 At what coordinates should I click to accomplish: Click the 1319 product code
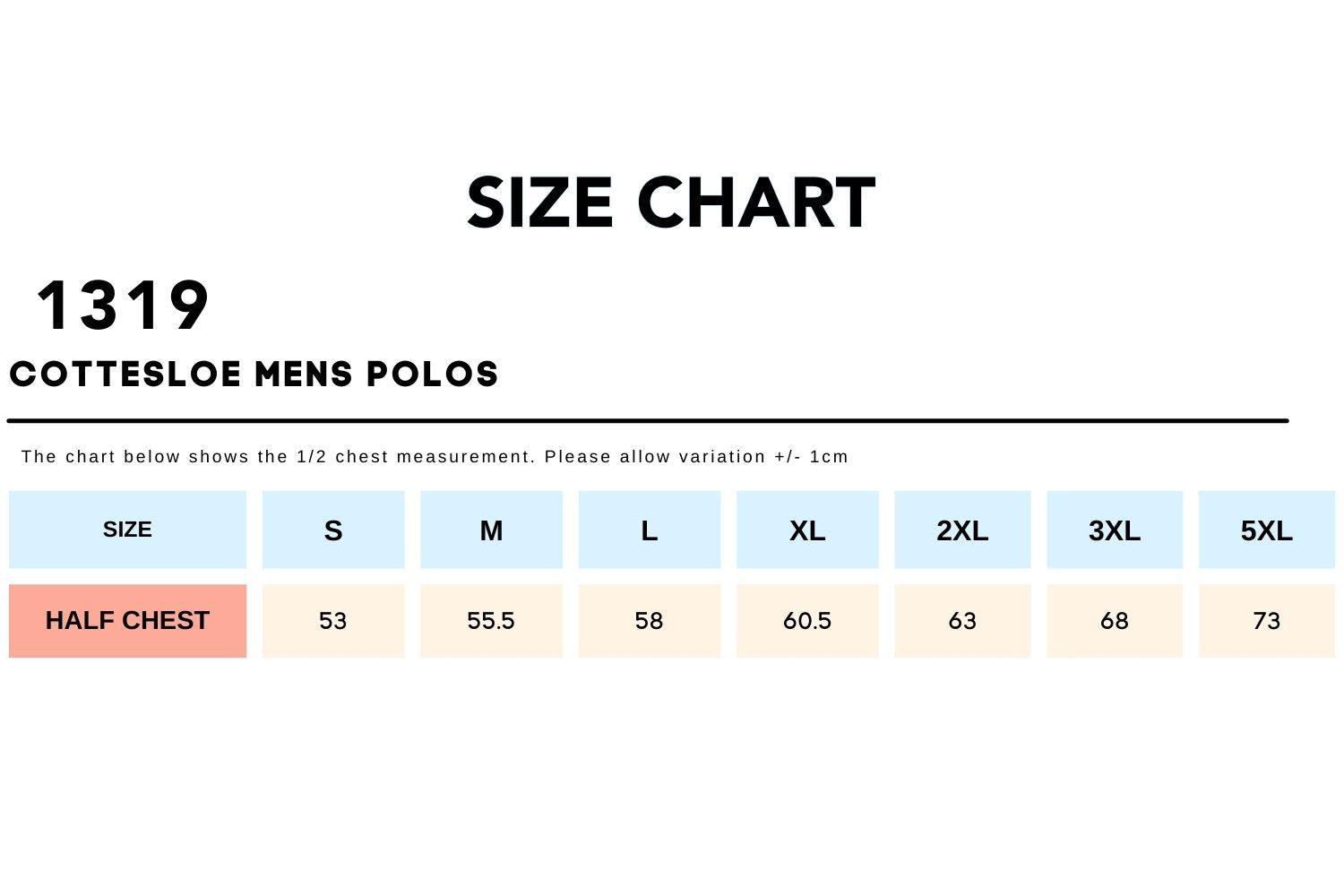(x=124, y=306)
